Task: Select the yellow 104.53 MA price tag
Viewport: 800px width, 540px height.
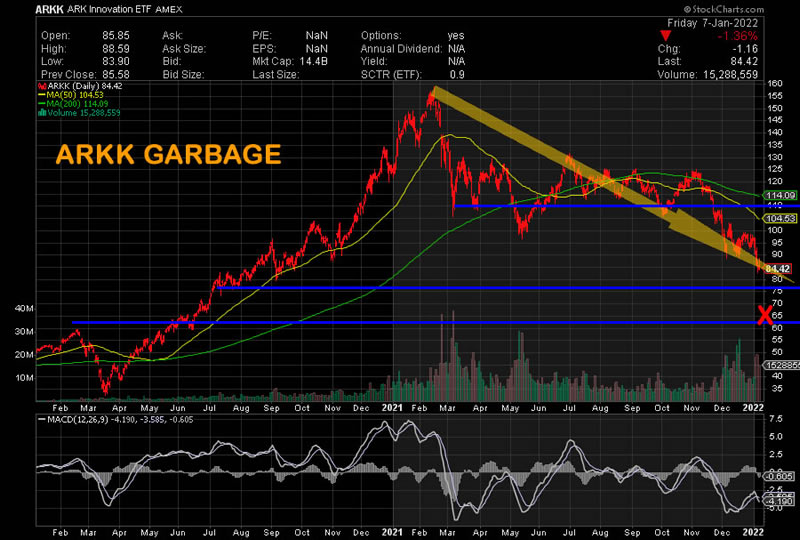Action: coord(778,217)
